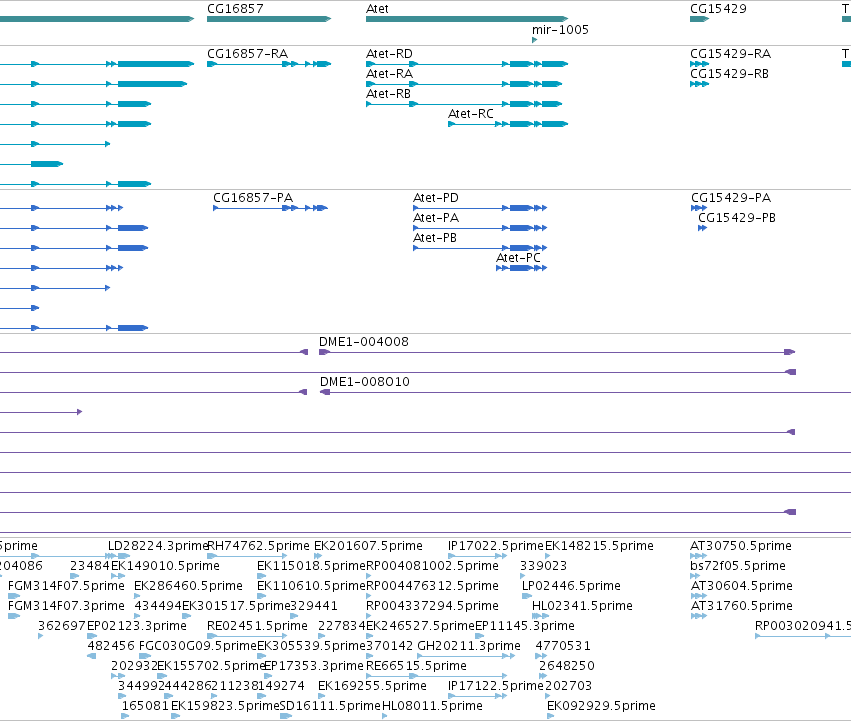Open EST HL02341.5prime
The height and width of the screenshot is (721, 851).
582,606
